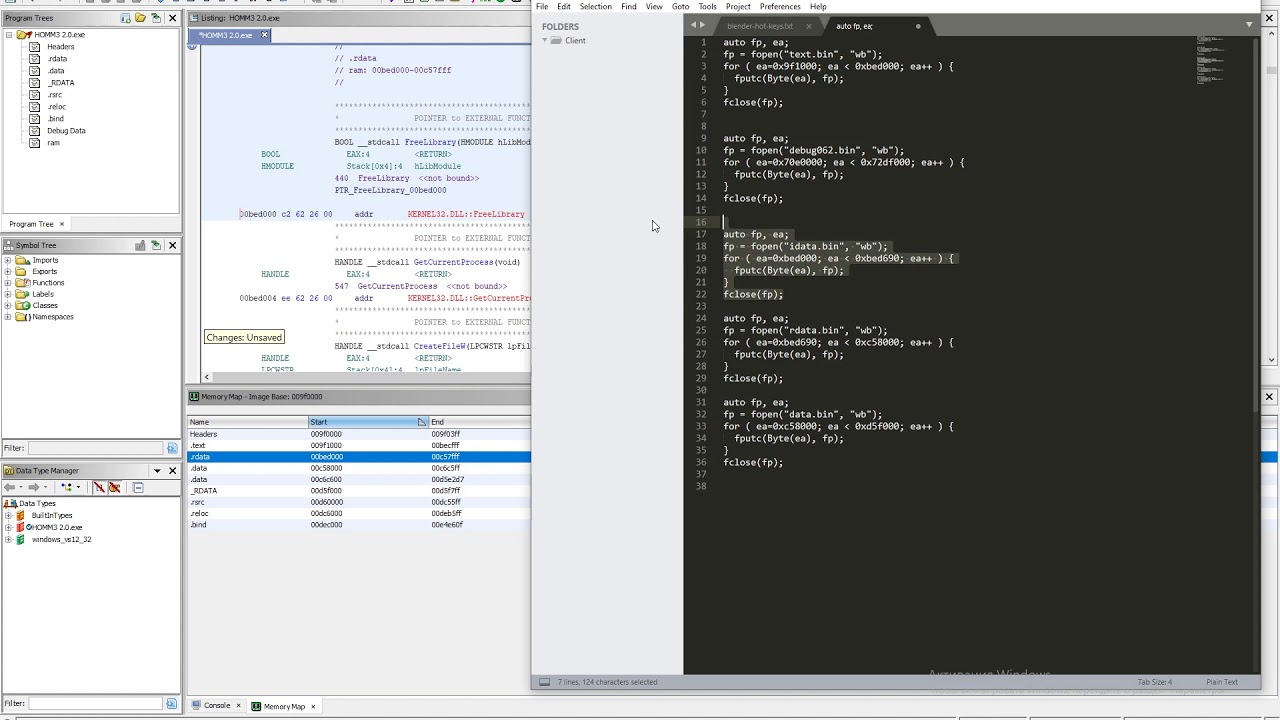Click collapse all icon in Data Type Manager
The image size is (1280, 720).
pos(138,487)
